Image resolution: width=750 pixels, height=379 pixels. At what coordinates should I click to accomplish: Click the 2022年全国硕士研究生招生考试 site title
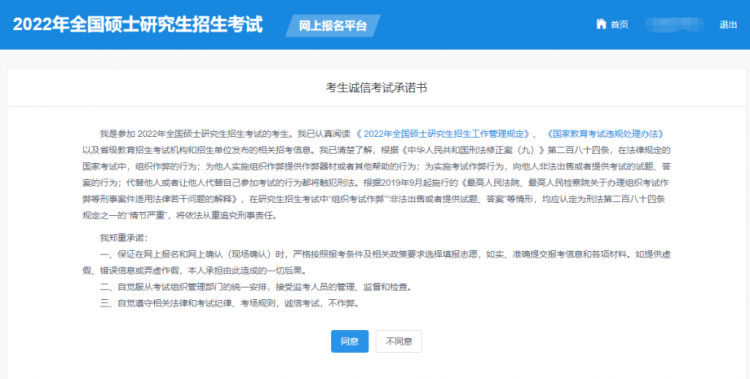138,24
